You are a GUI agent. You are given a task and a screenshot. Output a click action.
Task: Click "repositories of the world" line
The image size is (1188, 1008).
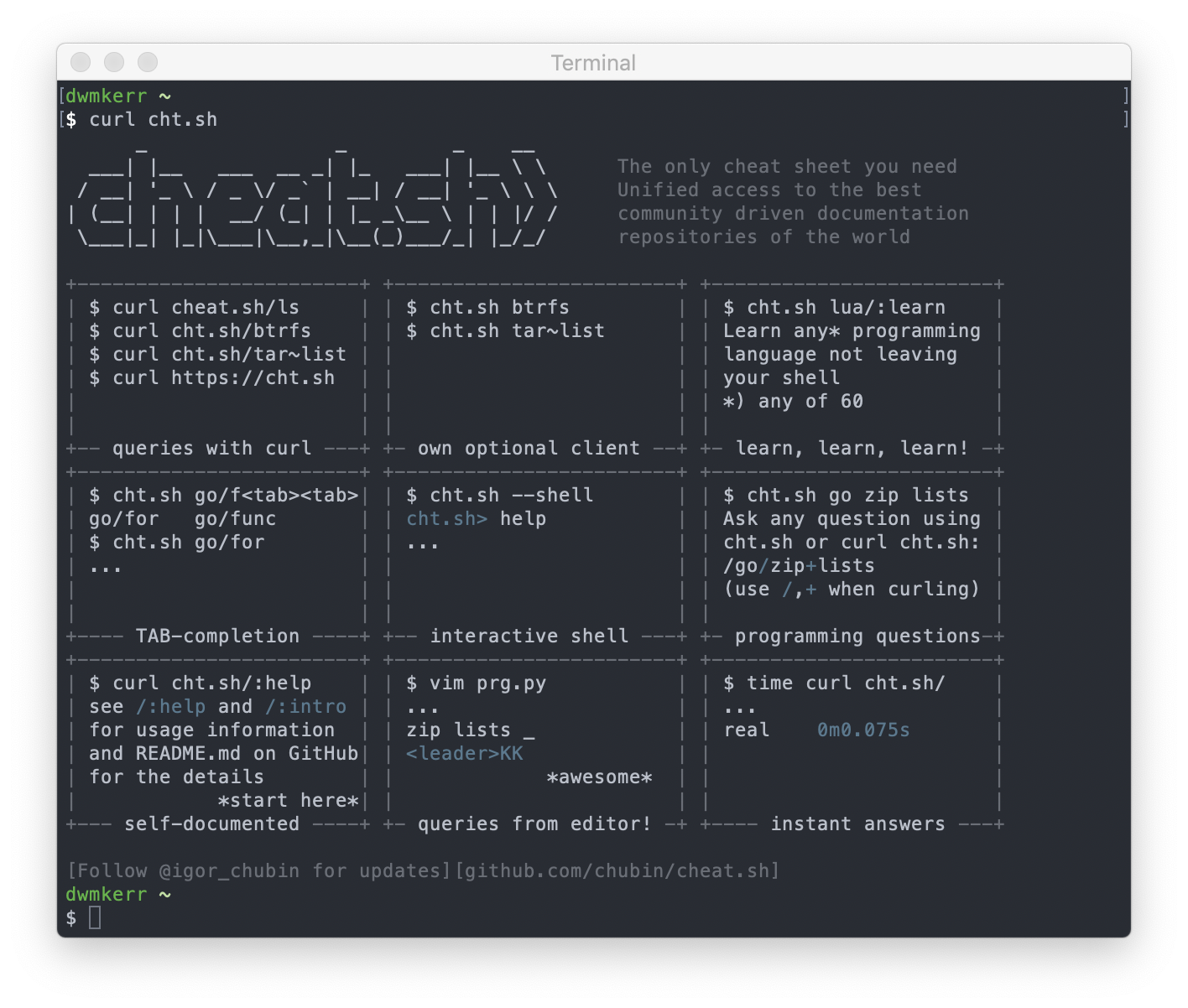tap(763, 236)
